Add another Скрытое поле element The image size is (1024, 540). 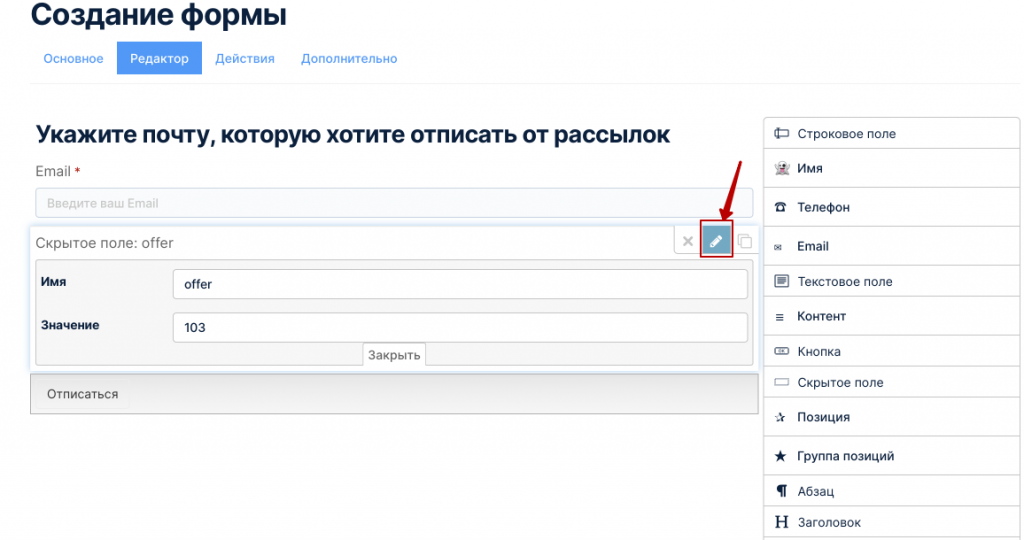pos(891,382)
